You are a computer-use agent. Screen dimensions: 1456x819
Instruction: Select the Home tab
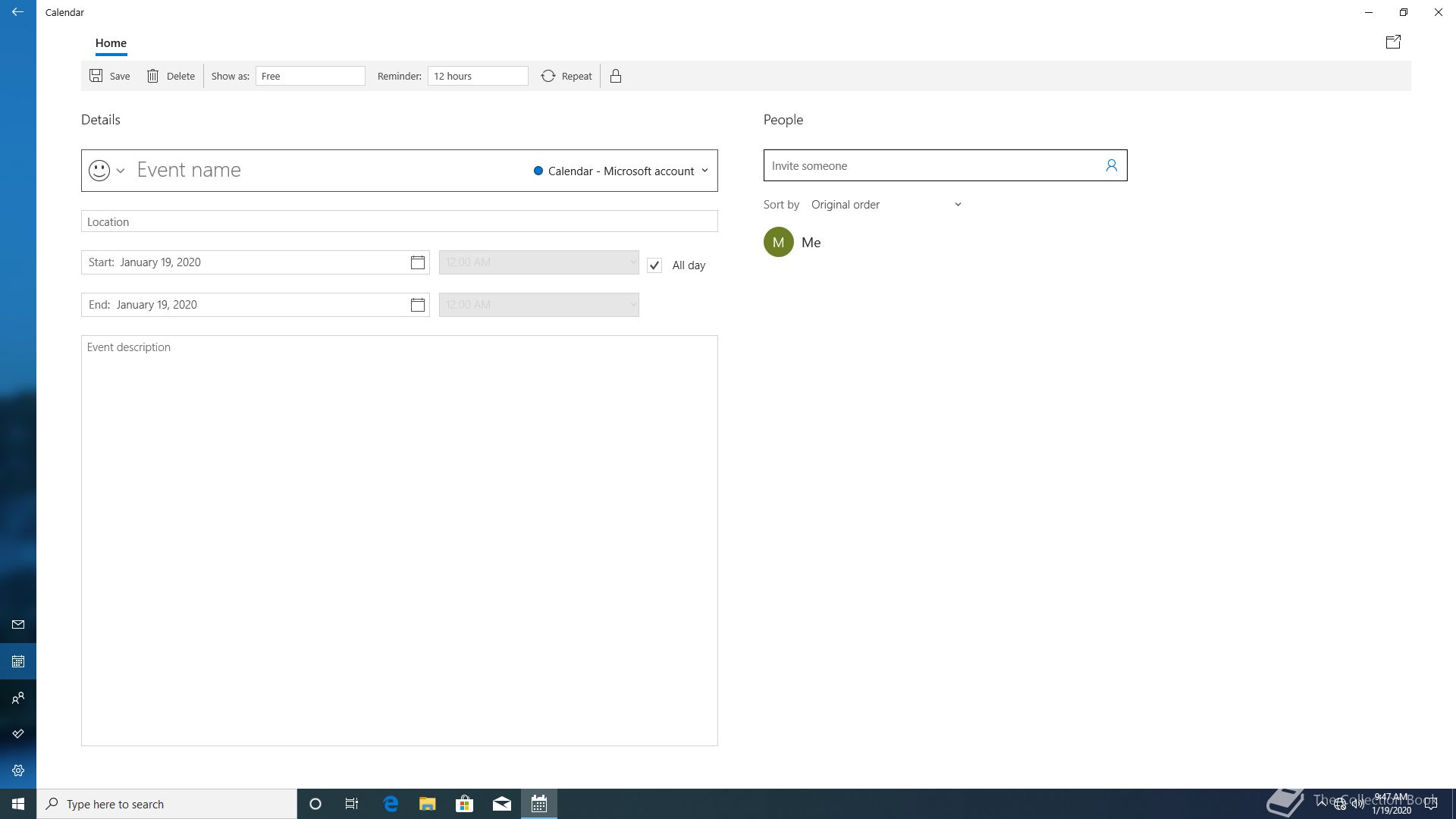click(x=111, y=43)
